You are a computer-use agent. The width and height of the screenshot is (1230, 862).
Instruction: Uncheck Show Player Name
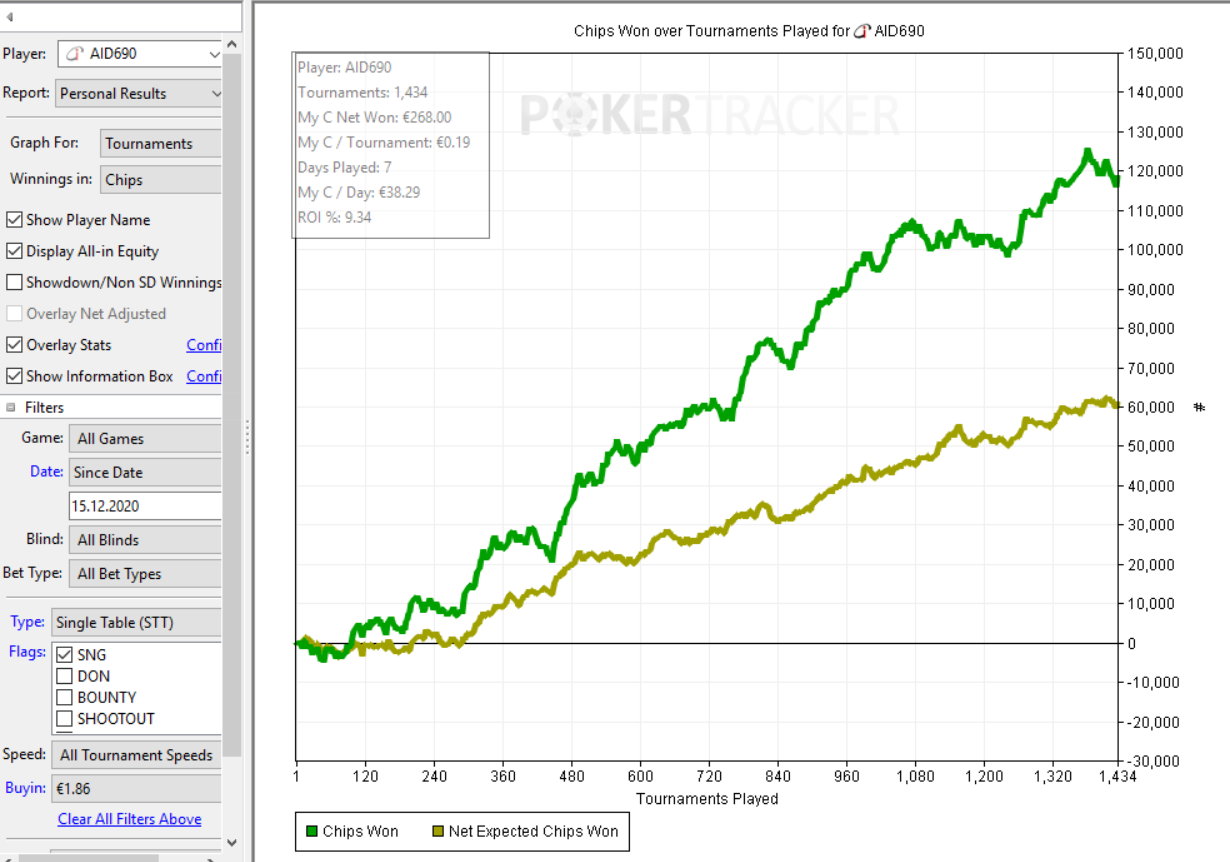tap(15, 220)
